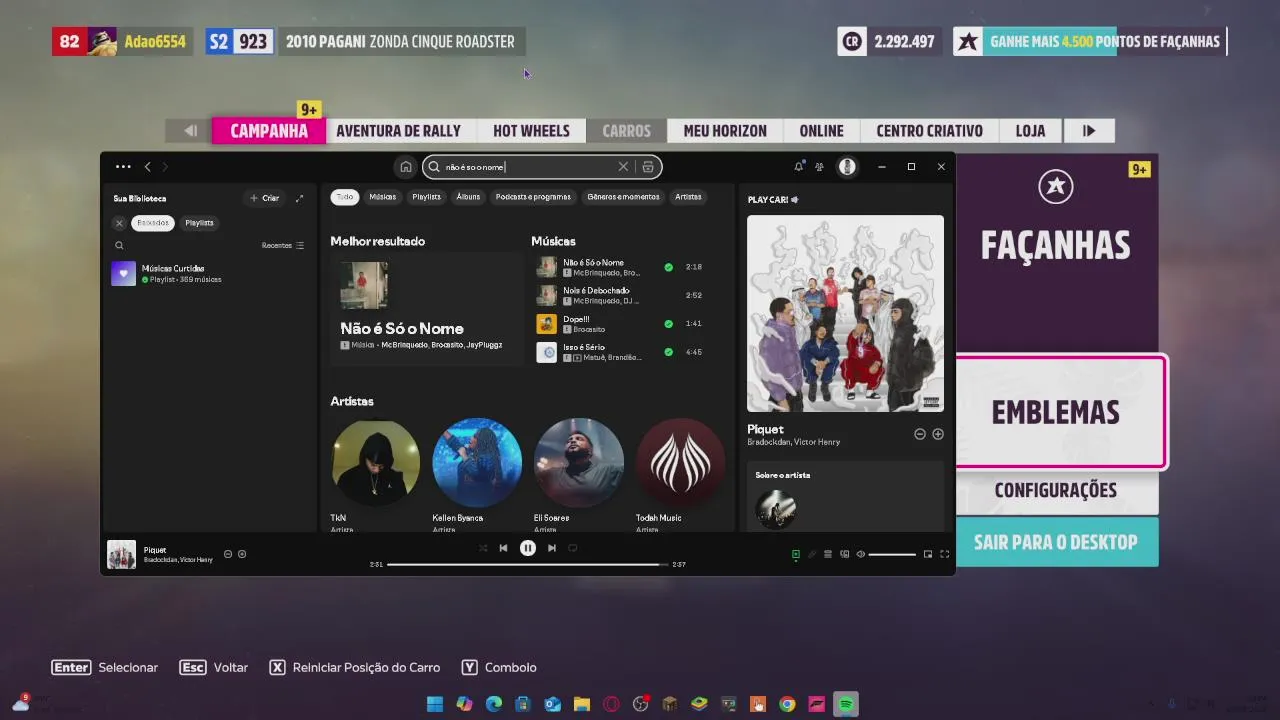Open the HOT WHEELS tab in Forza menu

(531, 131)
